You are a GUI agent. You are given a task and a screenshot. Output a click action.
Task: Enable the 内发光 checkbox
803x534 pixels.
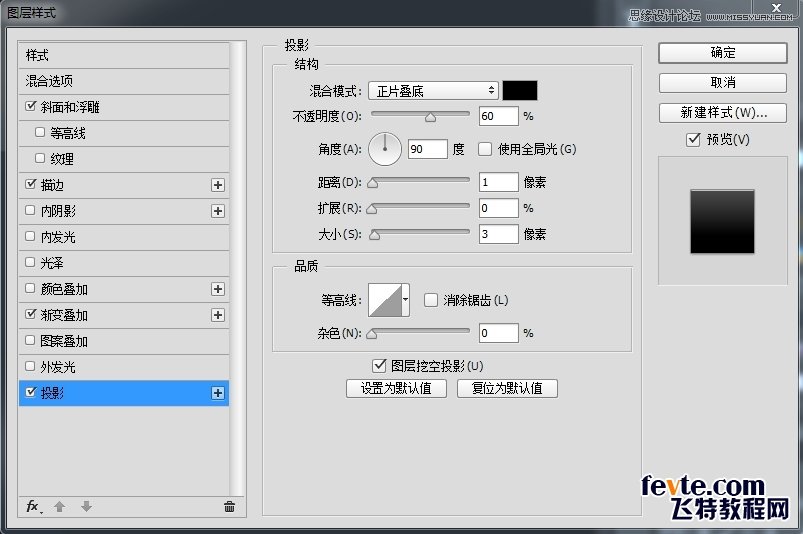(x=30, y=236)
